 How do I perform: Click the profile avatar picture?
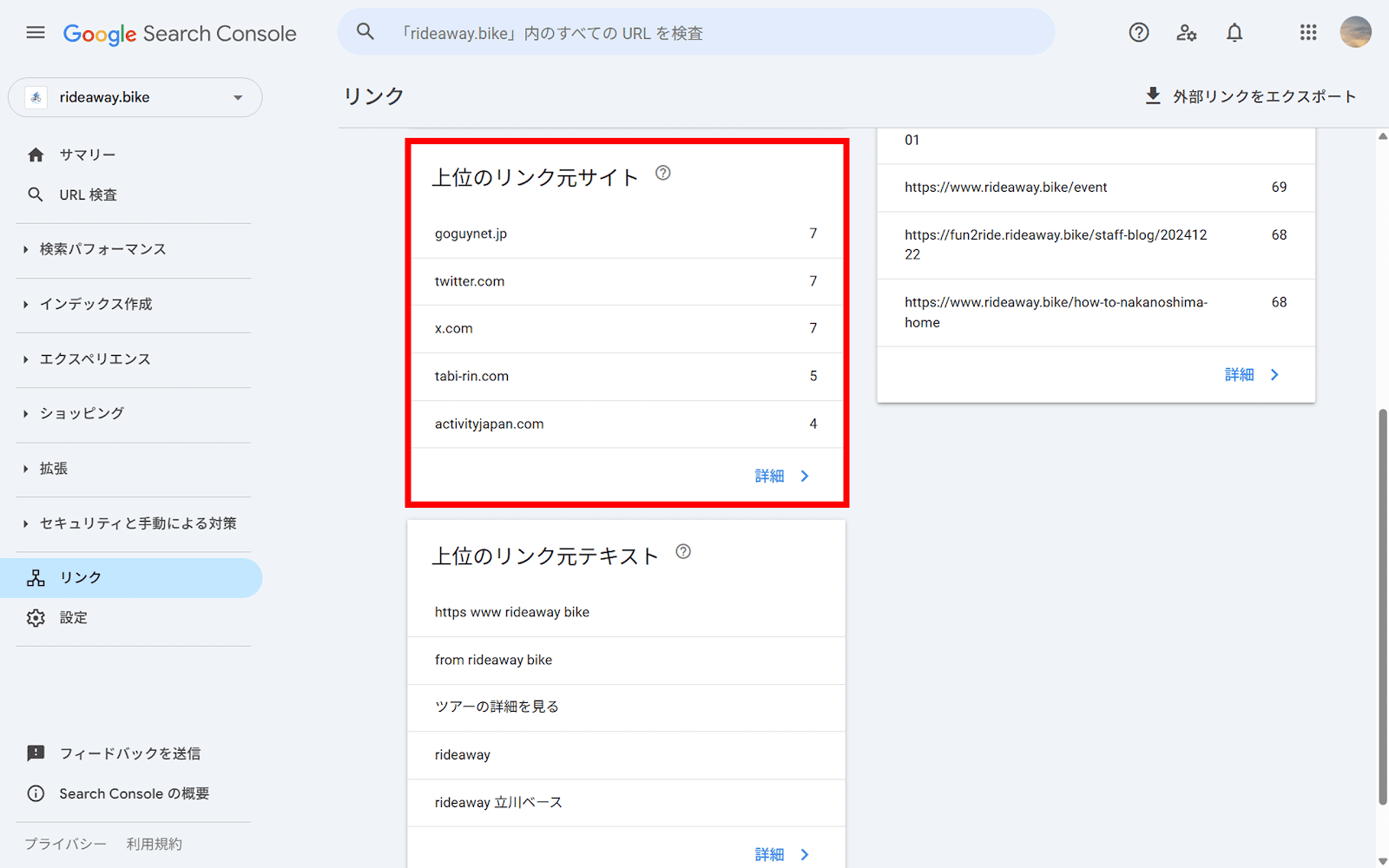1355,32
